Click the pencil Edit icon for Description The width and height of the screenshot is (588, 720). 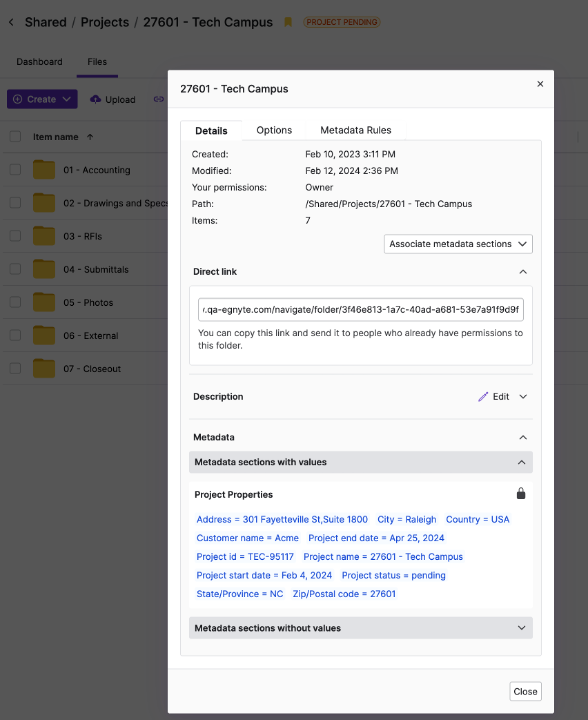pos(483,397)
